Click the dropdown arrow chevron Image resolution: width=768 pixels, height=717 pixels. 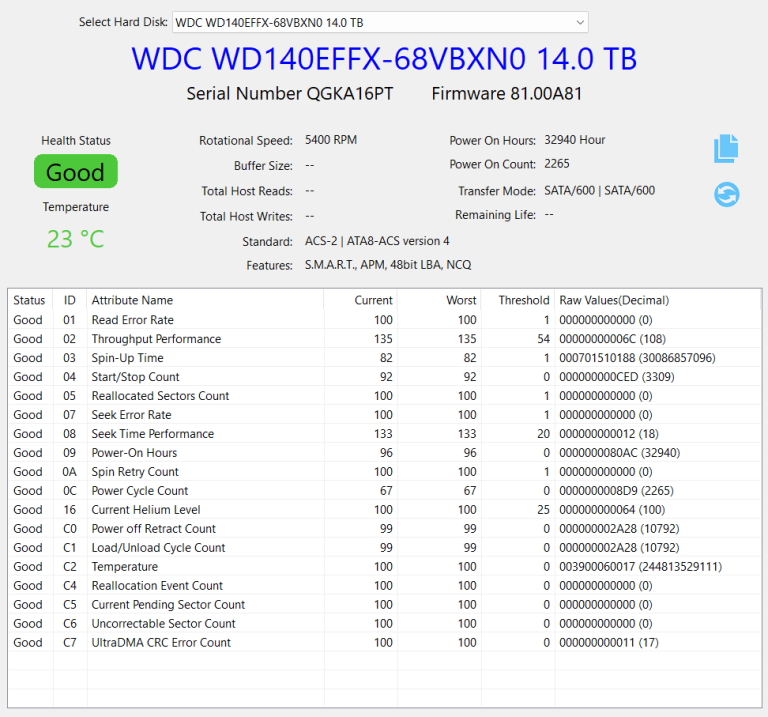580,23
